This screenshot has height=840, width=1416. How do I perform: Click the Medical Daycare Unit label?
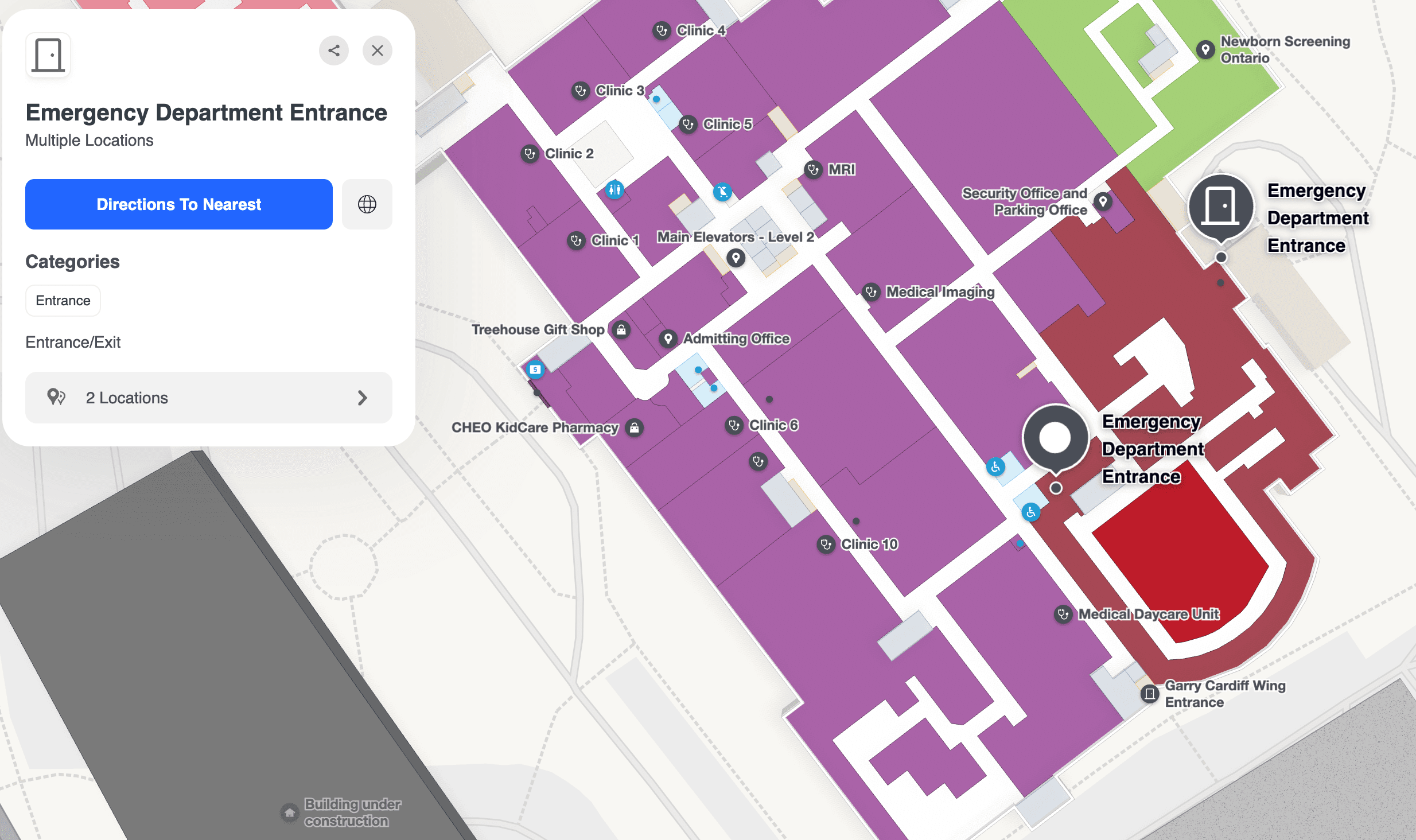pos(1149,615)
